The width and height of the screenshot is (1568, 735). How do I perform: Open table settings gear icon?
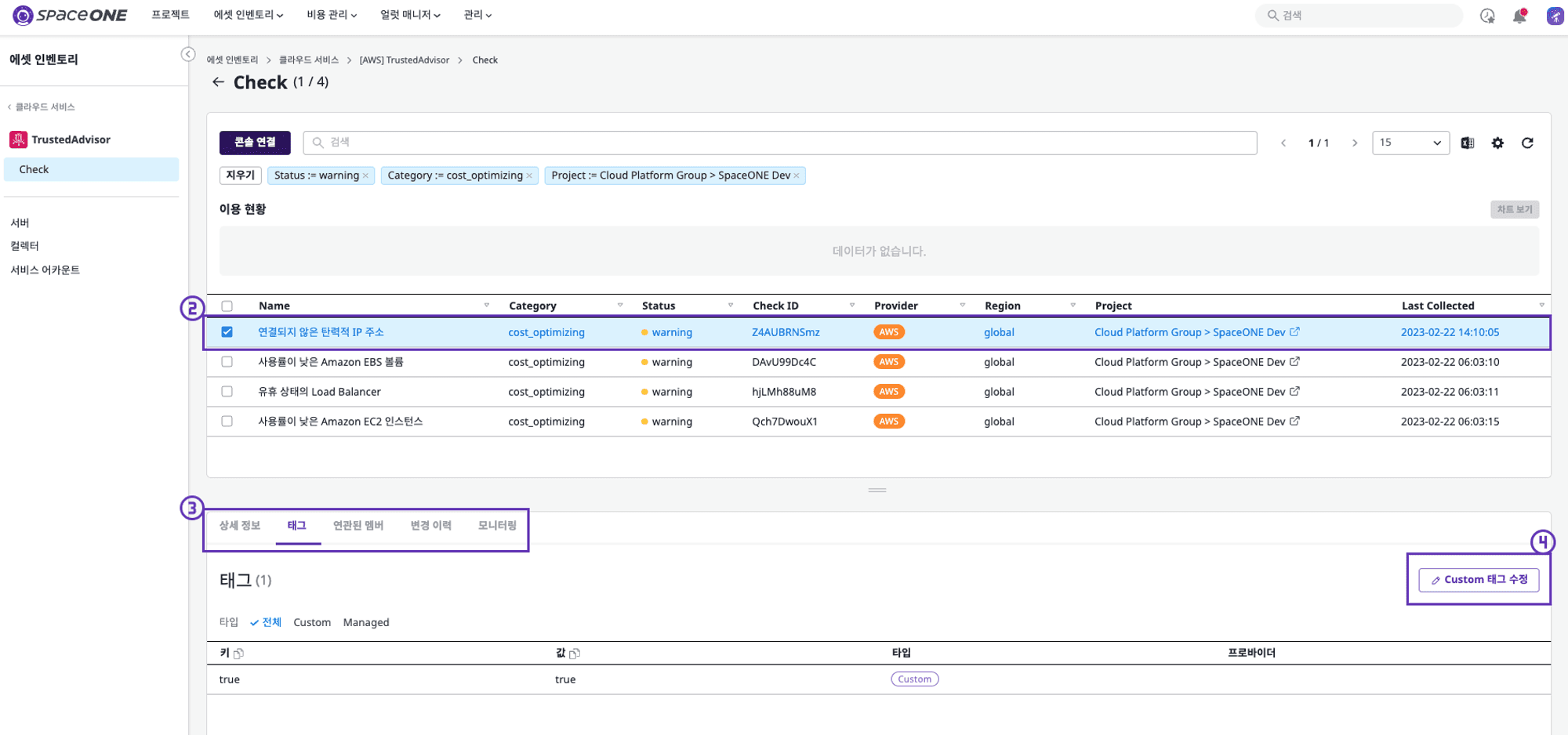[1497, 143]
